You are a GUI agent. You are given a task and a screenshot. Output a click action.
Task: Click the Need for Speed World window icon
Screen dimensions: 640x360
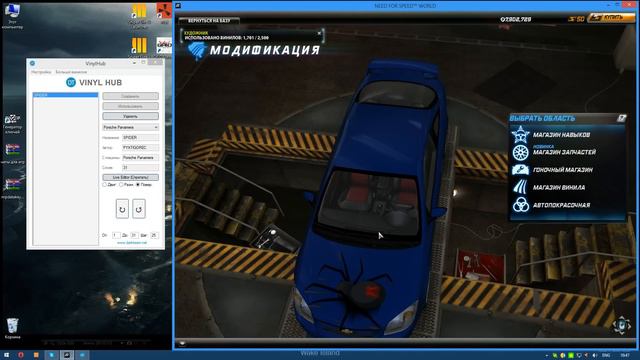point(178,6)
